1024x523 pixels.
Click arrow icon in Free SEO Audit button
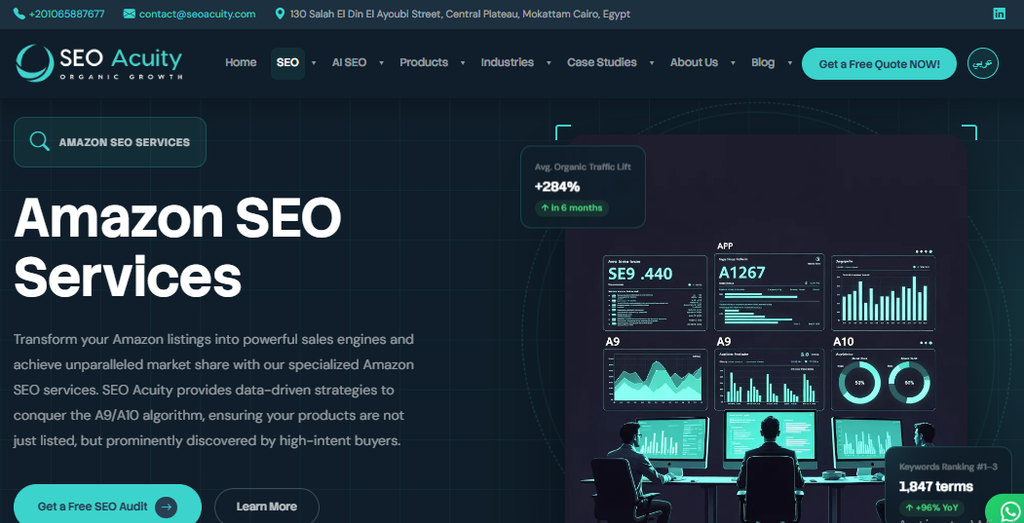[x=167, y=506]
